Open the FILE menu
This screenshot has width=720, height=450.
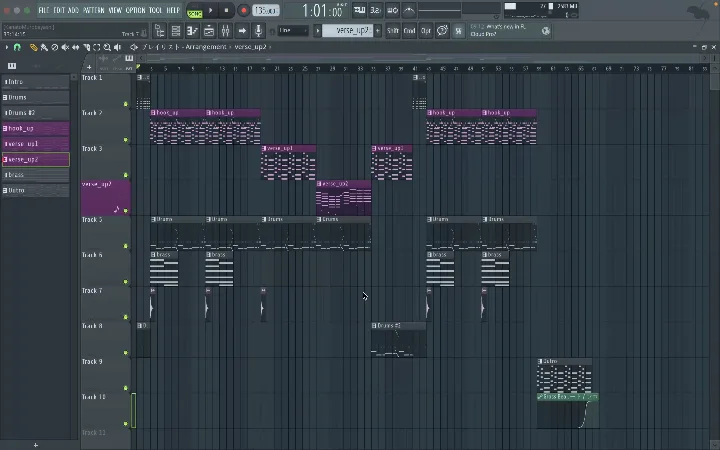point(44,10)
